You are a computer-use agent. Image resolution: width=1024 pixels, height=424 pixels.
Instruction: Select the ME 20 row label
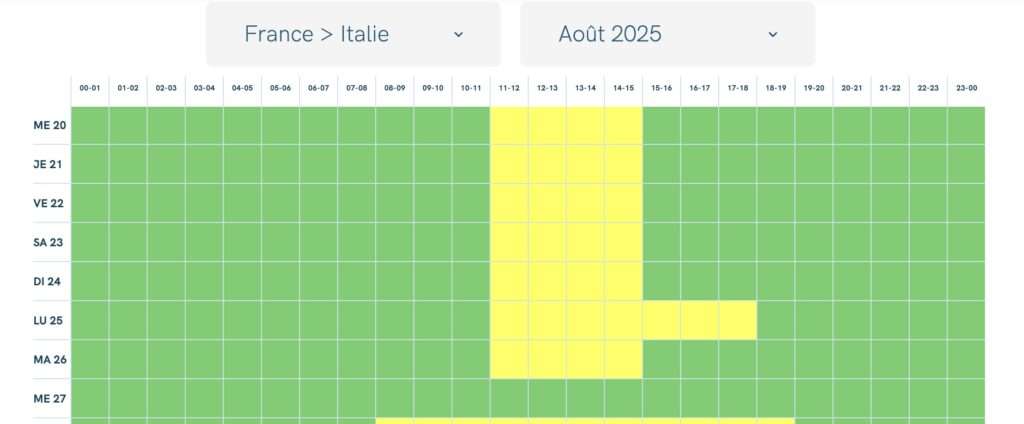tap(50, 125)
